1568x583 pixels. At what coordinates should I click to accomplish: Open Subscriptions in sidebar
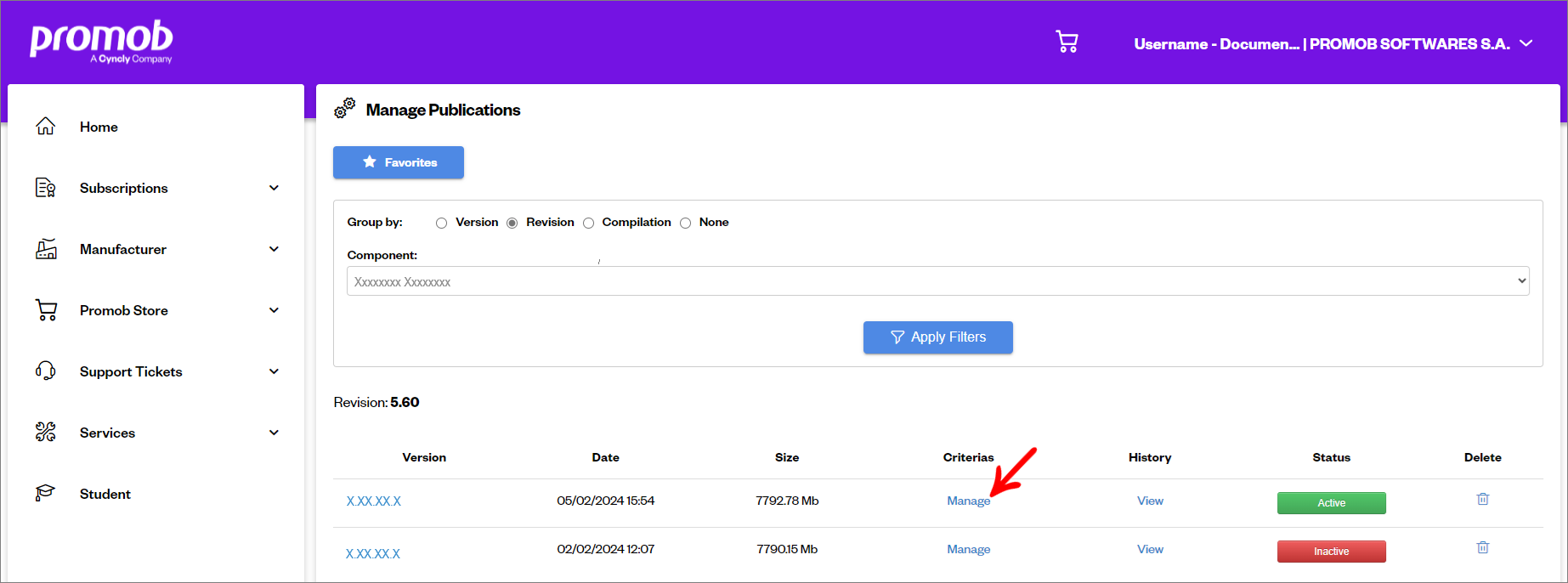(124, 188)
